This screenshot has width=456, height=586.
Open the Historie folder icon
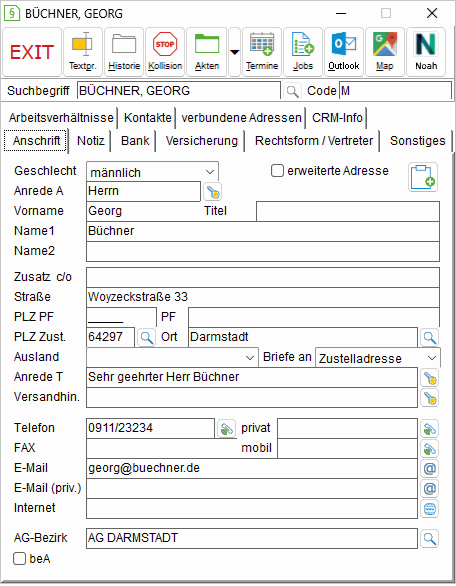point(124,52)
